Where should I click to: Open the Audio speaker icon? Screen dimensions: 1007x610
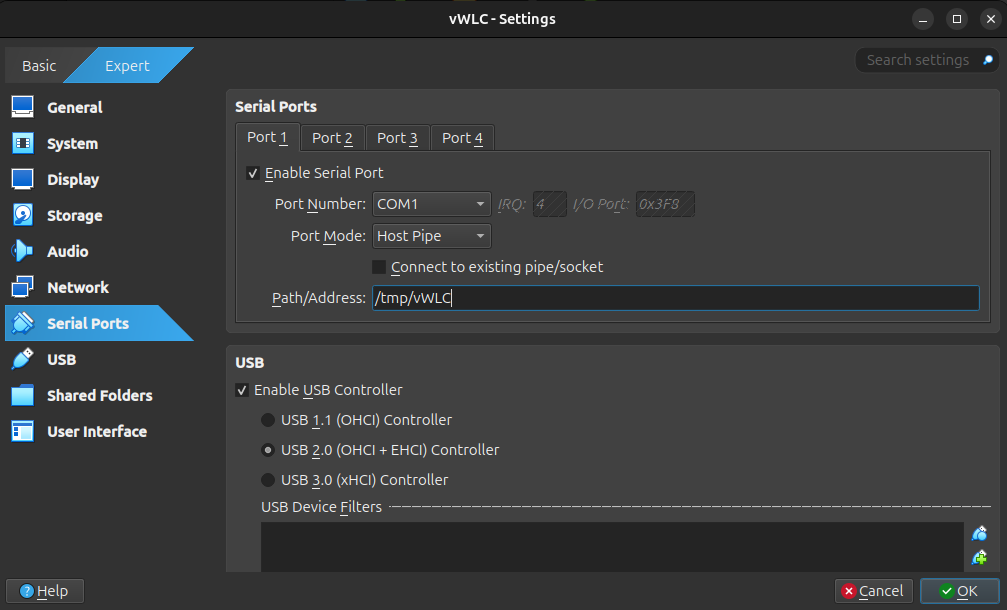[x=23, y=251]
